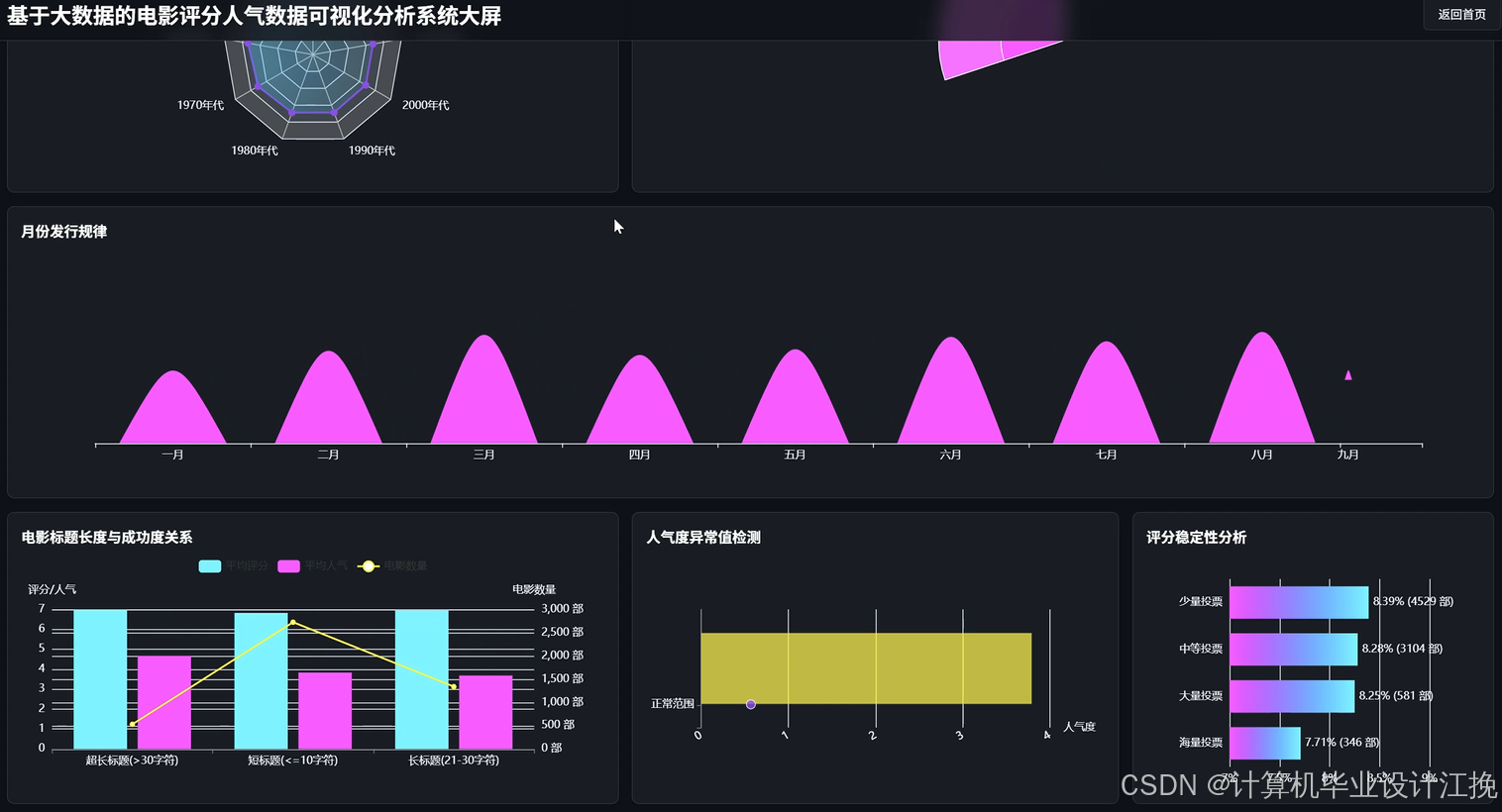Image resolution: width=1502 pixels, height=812 pixels.
Task: Select the 四月 peak in monthly chart
Action: 640,406
